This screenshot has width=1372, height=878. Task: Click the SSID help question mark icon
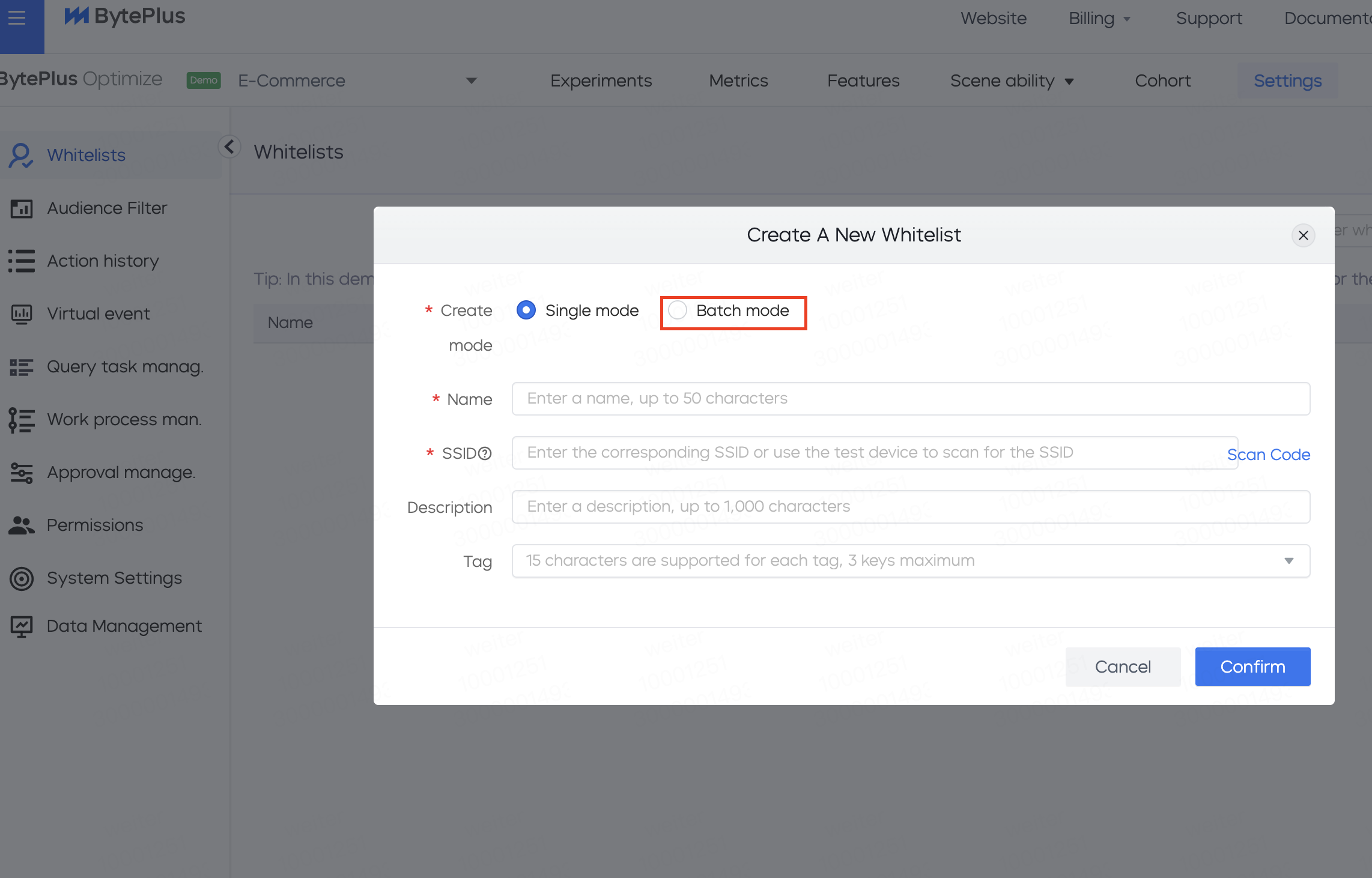(485, 453)
